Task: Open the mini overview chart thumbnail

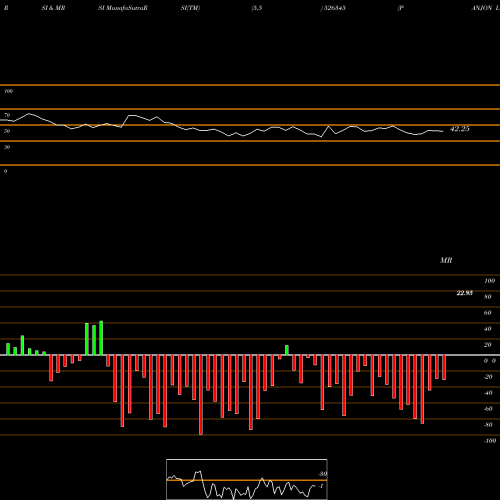Action: pyautogui.click(x=247, y=479)
